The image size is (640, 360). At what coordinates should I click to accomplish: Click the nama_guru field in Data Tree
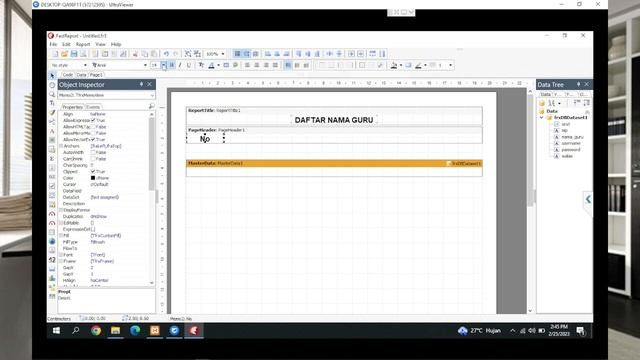(572, 137)
